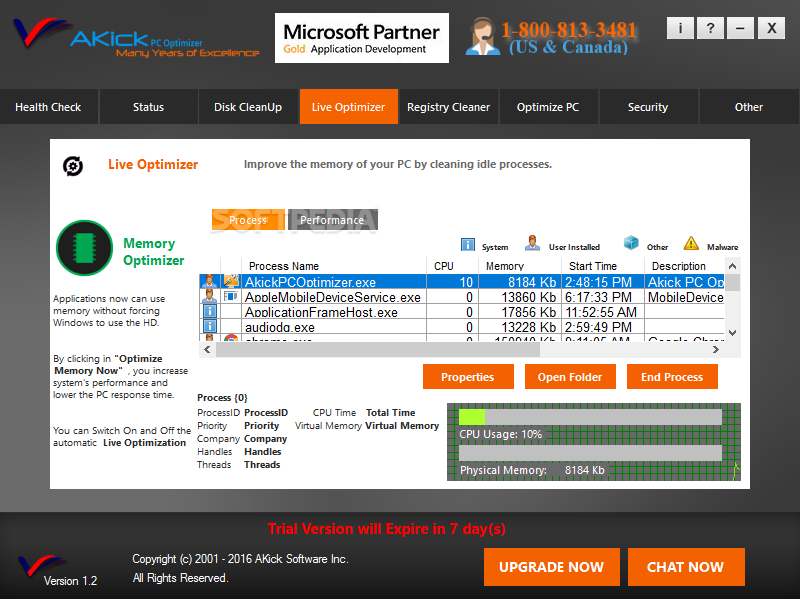Click start time 11:52:55 AM
The width and height of the screenshot is (800, 599).
click(x=601, y=312)
